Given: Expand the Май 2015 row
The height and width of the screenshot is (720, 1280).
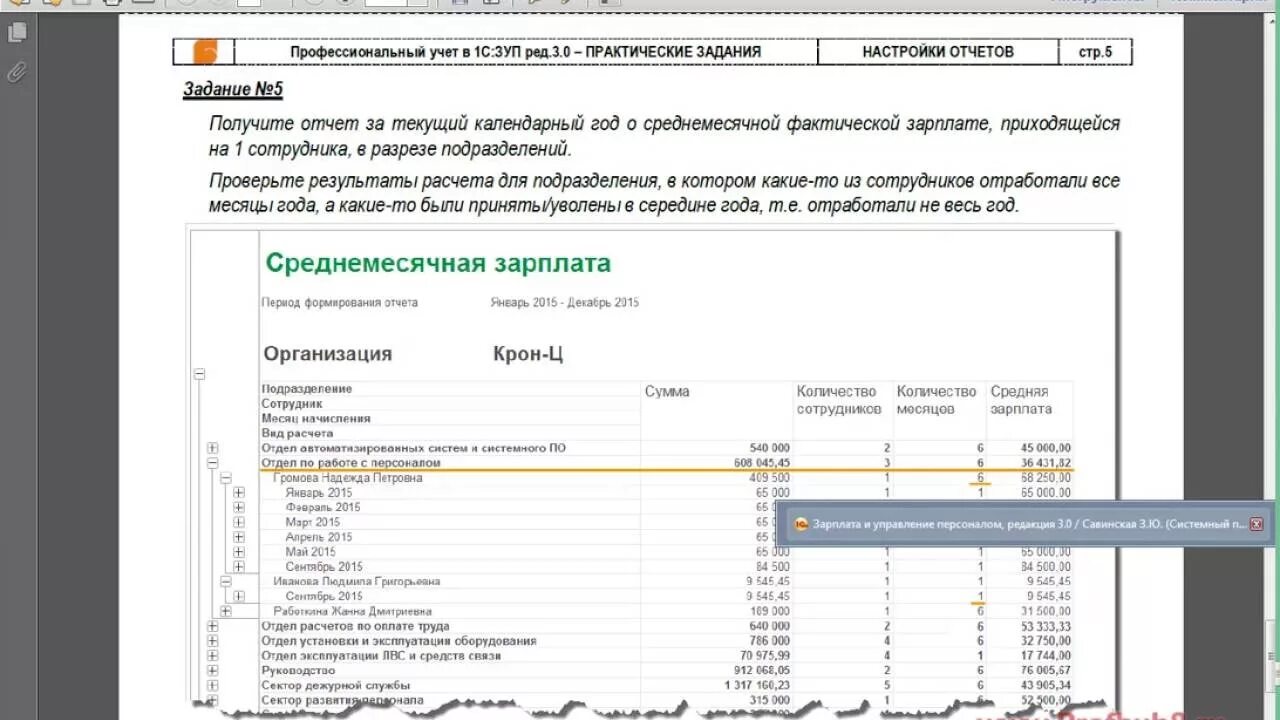Looking at the screenshot, I should click(x=238, y=552).
